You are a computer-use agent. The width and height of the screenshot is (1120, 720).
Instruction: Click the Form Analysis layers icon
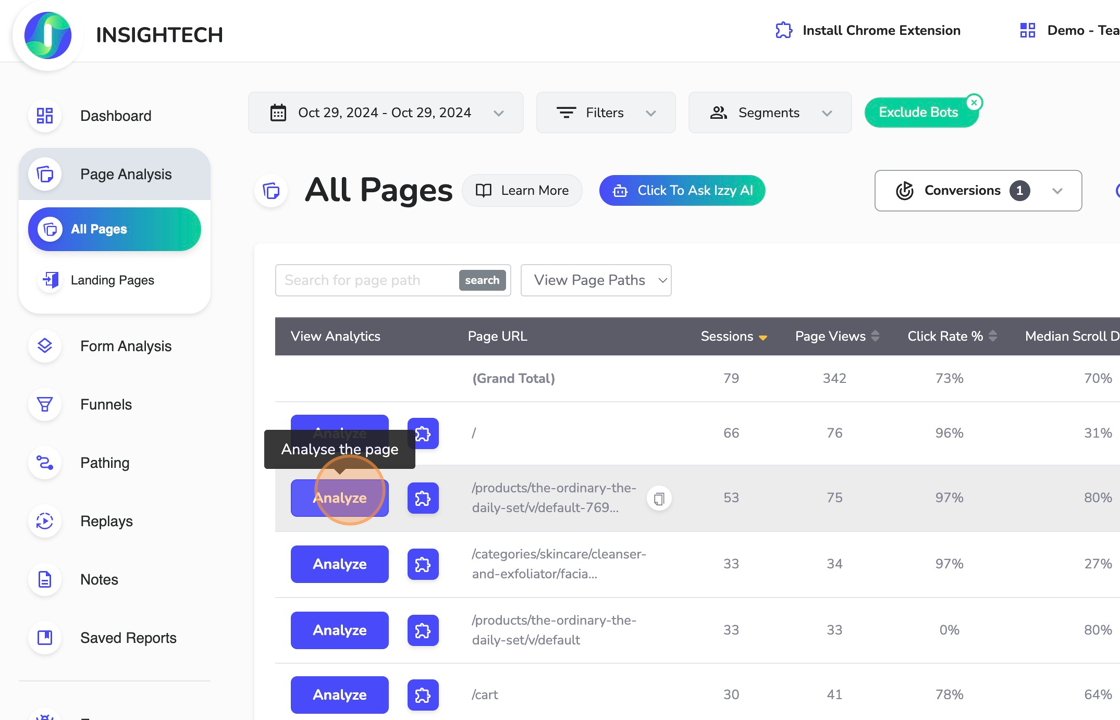(45, 346)
